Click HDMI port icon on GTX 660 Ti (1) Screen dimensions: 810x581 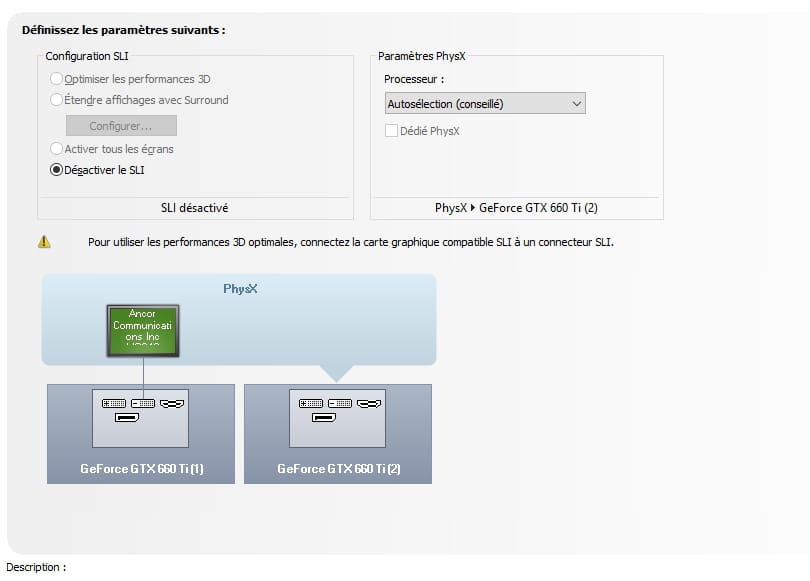[x=172, y=403]
